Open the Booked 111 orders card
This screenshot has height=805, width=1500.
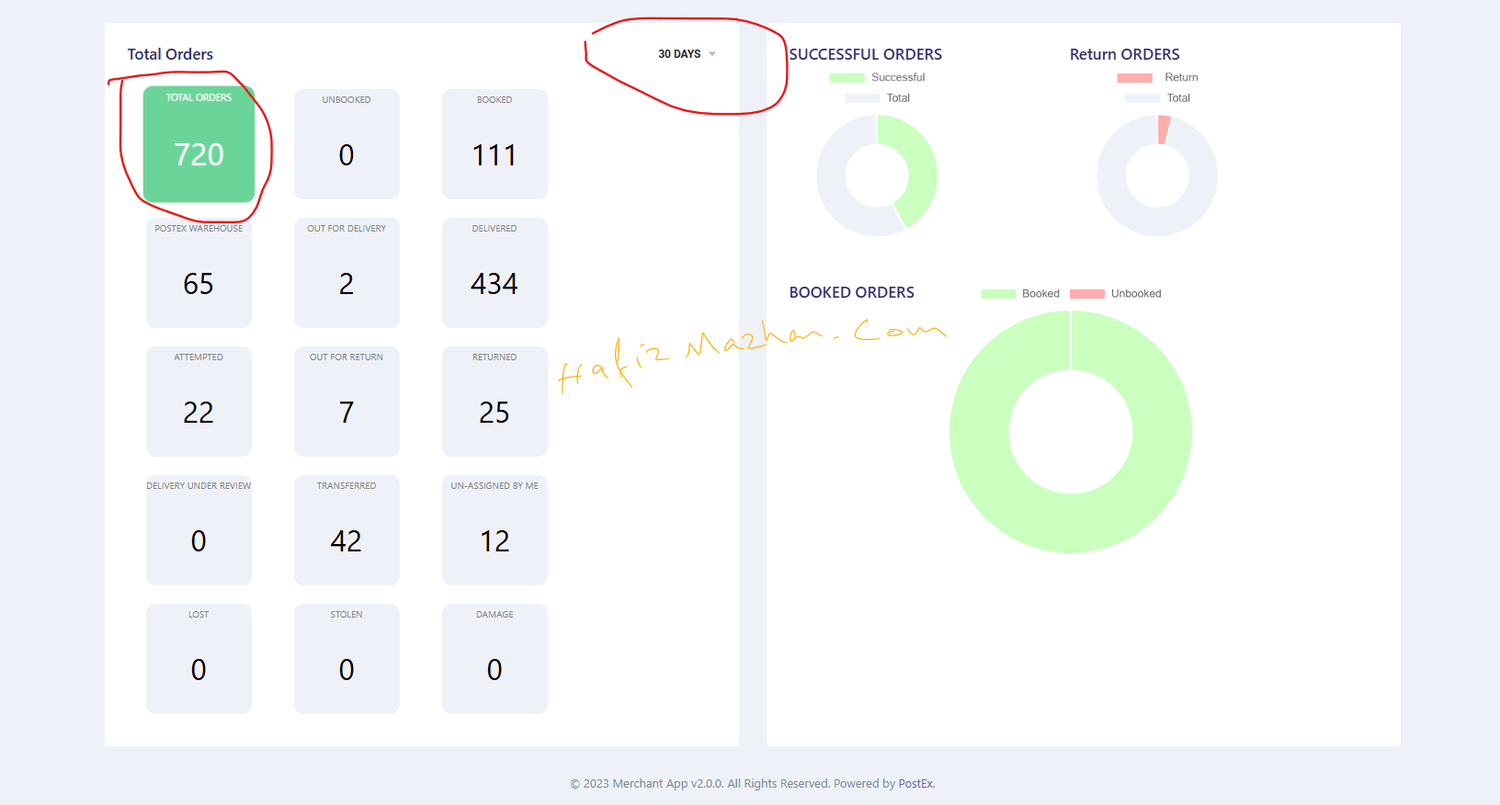click(494, 144)
